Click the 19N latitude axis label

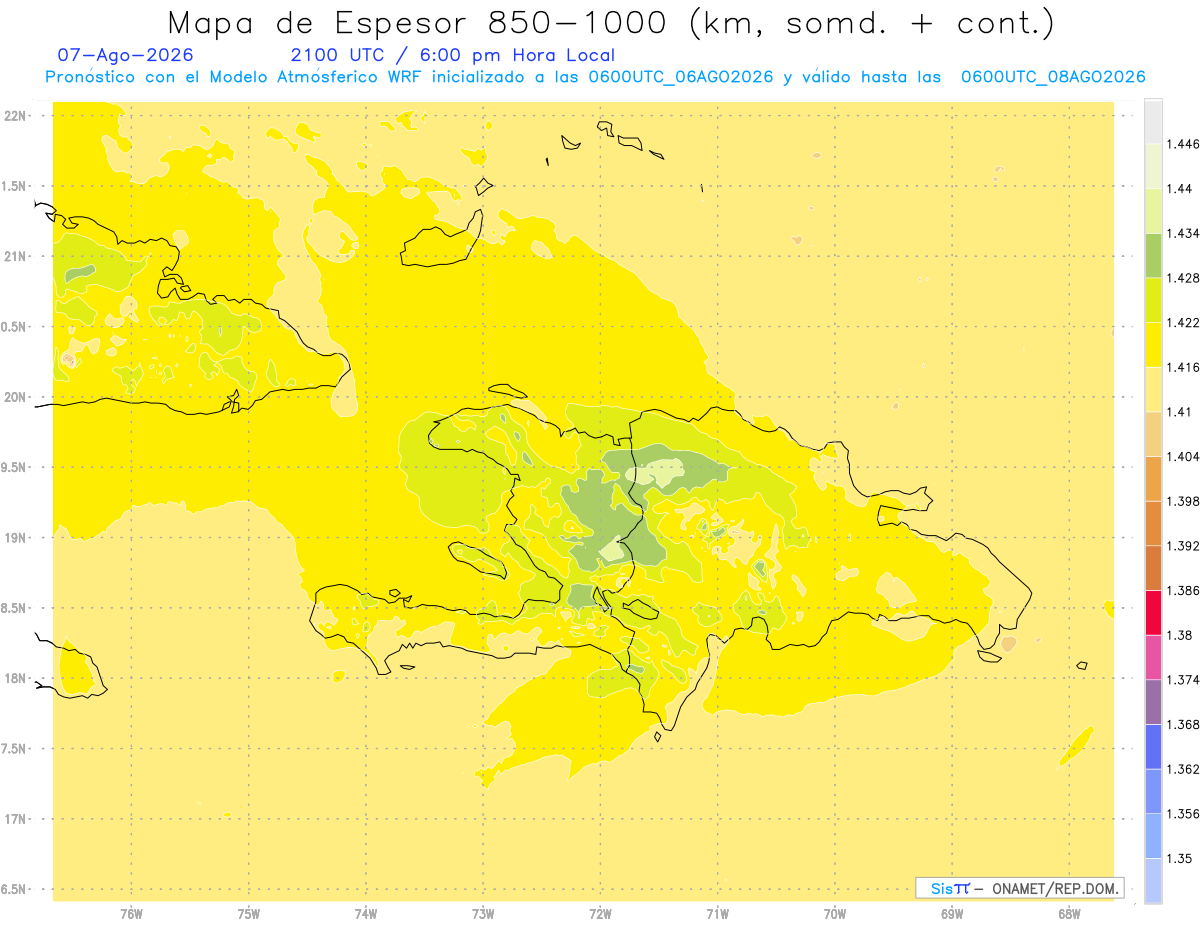tap(16, 537)
